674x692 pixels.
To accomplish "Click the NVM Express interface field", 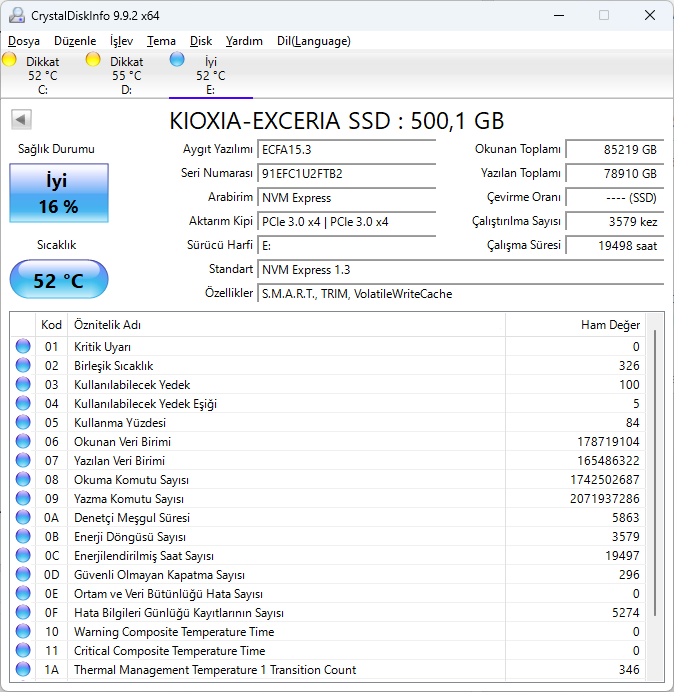I will click(x=346, y=198).
